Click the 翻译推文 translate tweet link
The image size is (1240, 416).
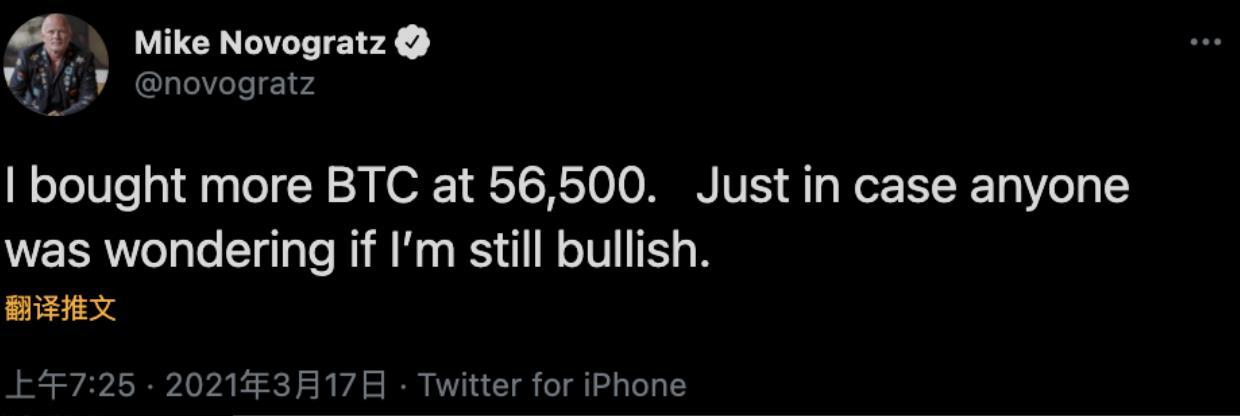click(60, 309)
